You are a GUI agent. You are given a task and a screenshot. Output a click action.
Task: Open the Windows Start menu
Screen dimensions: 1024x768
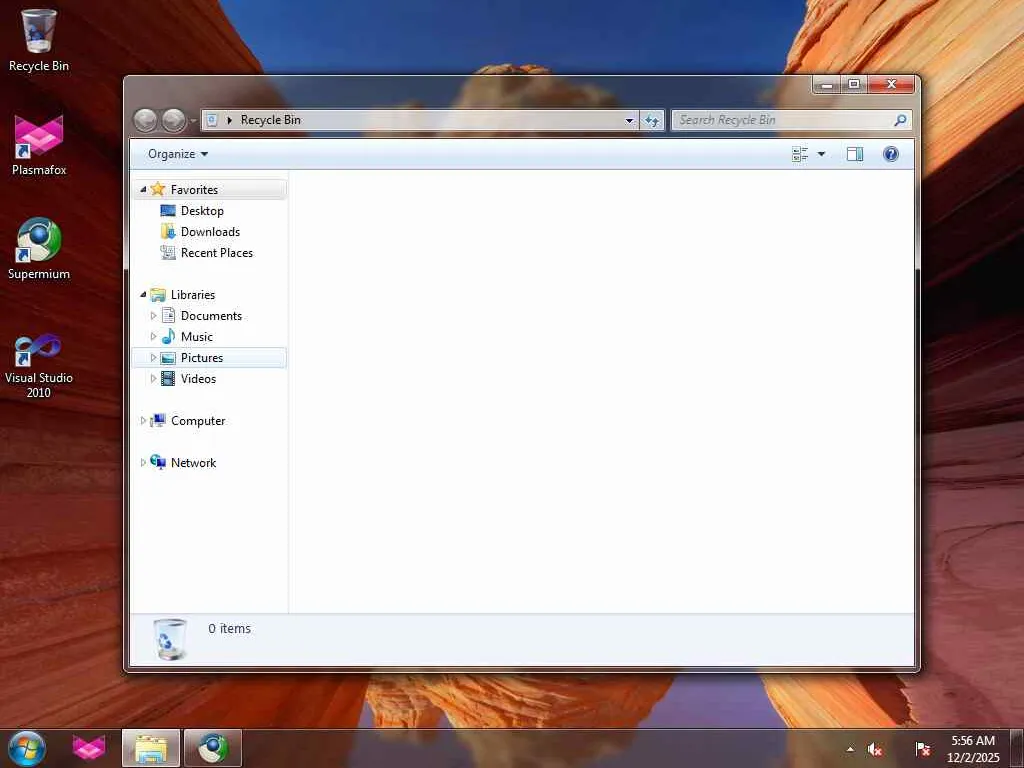[x=27, y=748]
